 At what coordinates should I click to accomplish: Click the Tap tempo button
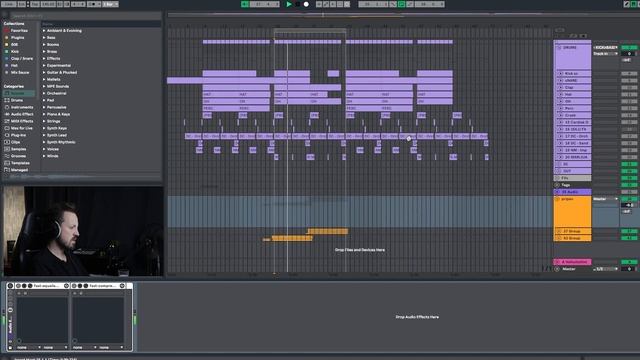coord(35,4)
